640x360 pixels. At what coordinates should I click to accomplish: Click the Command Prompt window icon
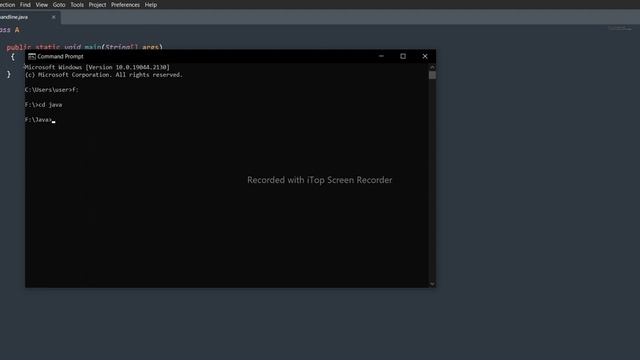pyautogui.click(x=32, y=56)
